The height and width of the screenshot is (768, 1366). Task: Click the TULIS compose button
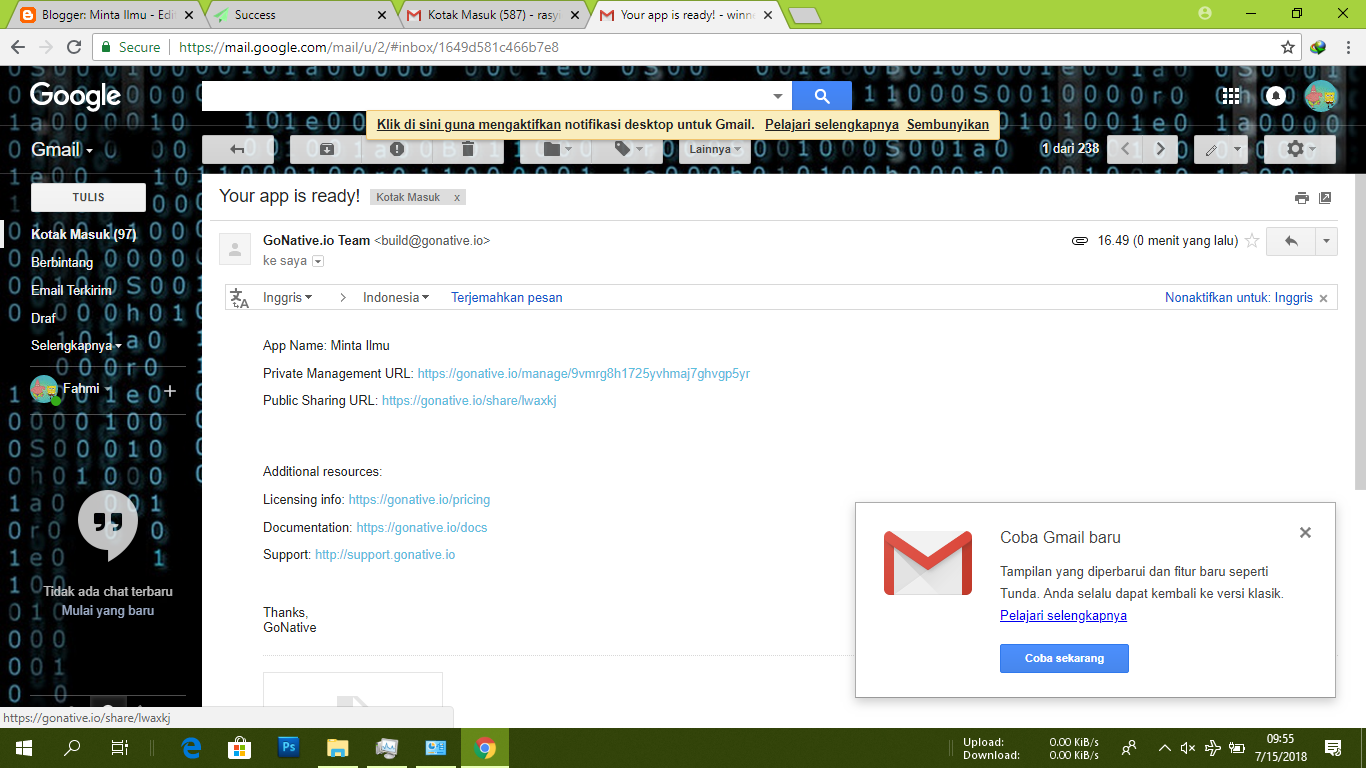pos(88,197)
